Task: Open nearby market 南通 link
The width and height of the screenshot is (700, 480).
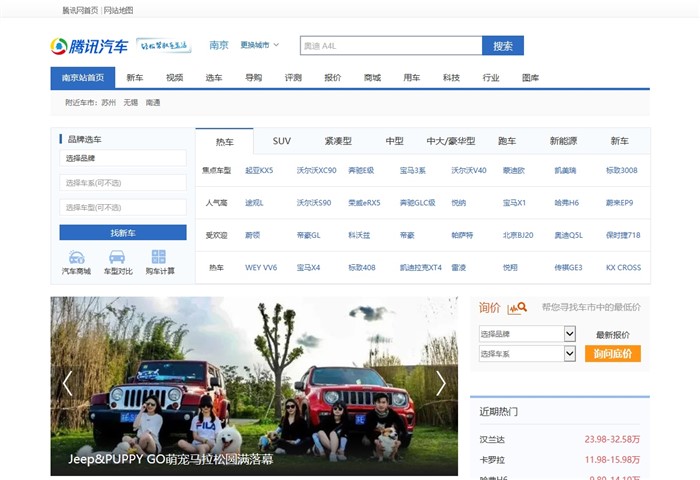Action: (x=153, y=102)
